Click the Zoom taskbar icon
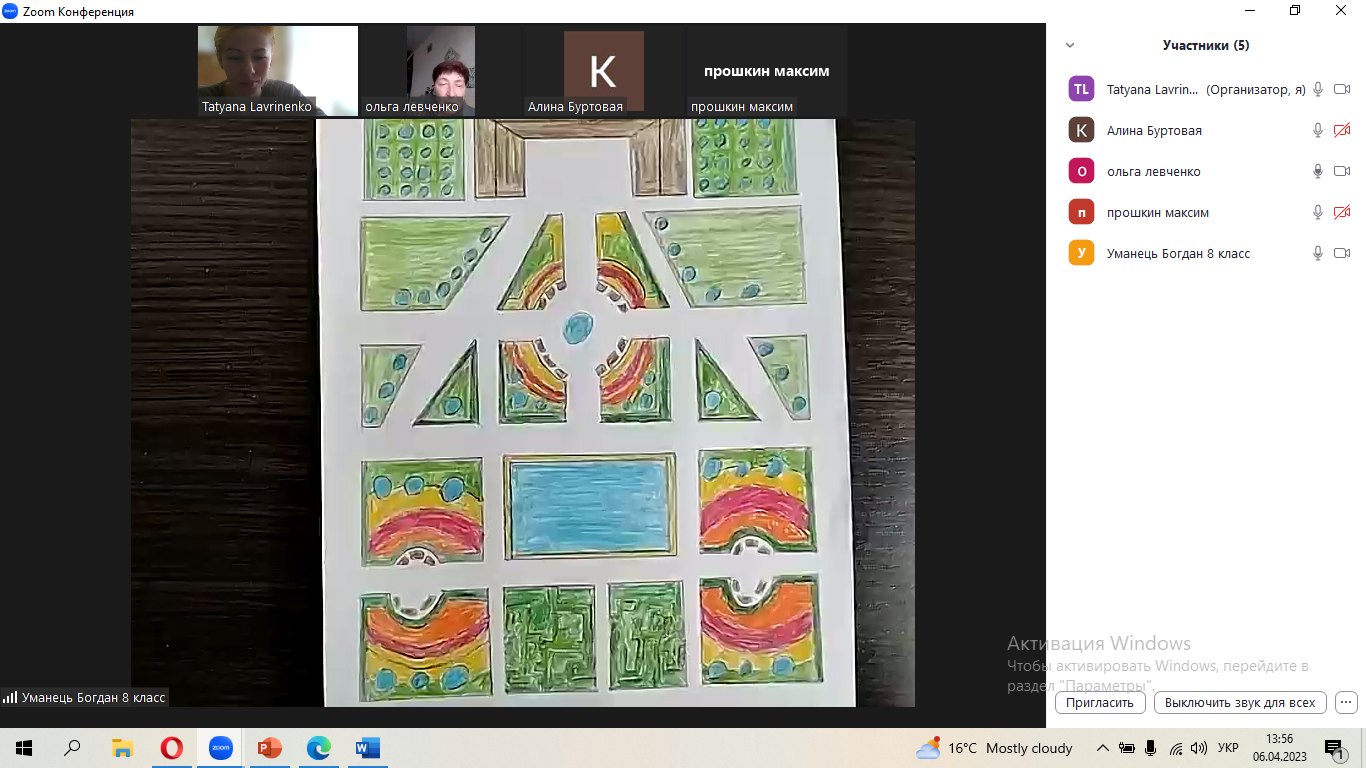 [x=220, y=748]
